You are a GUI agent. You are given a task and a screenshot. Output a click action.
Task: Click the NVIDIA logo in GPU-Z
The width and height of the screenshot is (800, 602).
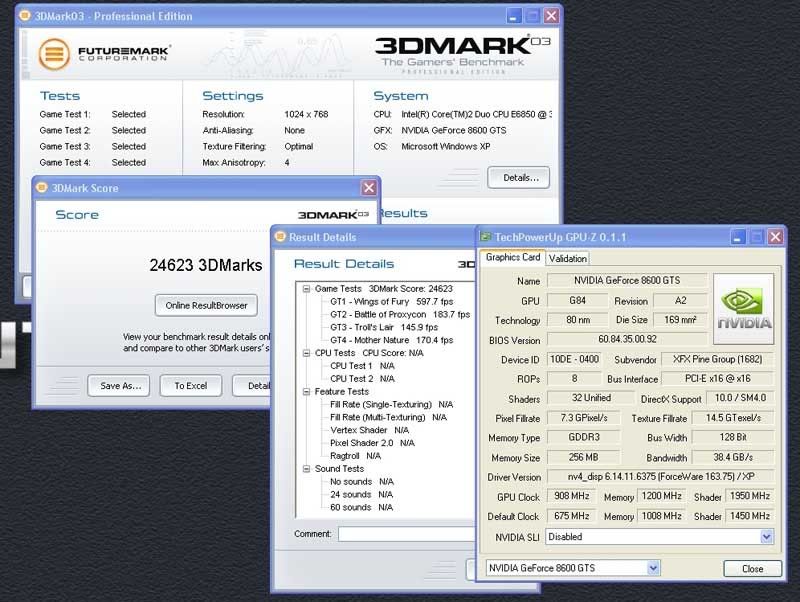743,309
